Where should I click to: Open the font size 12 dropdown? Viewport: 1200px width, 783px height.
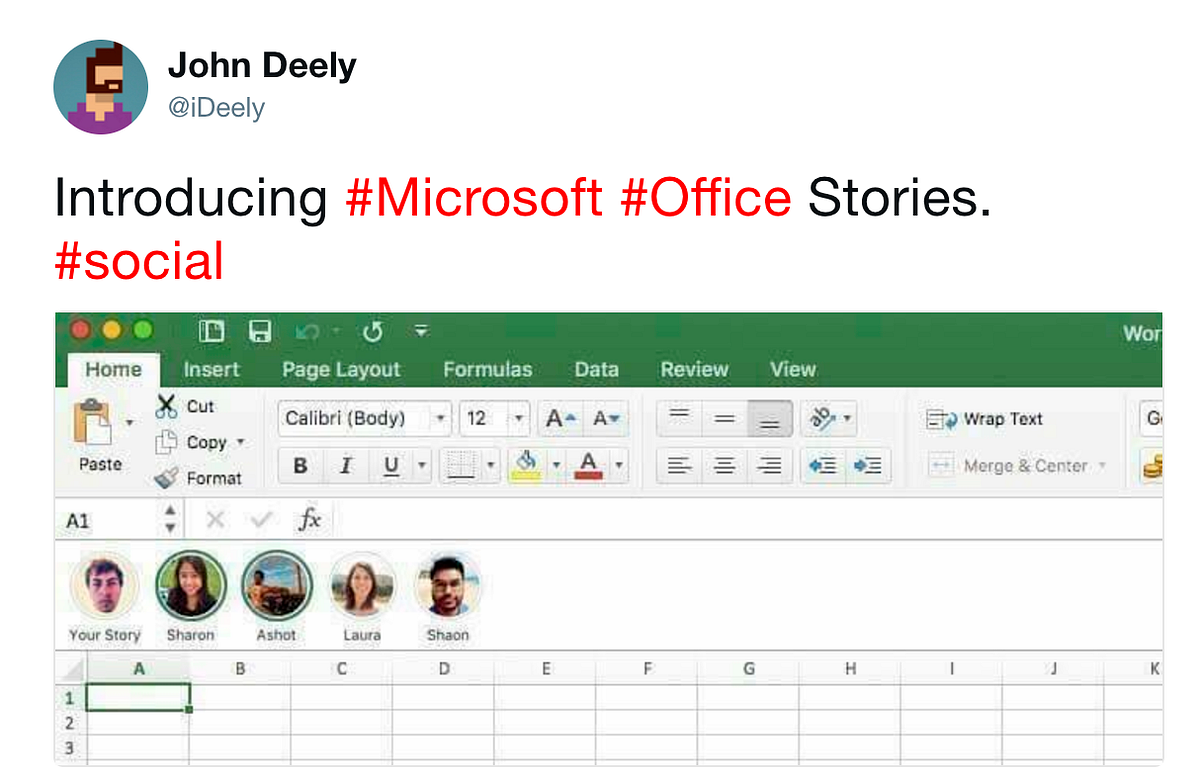519,419
